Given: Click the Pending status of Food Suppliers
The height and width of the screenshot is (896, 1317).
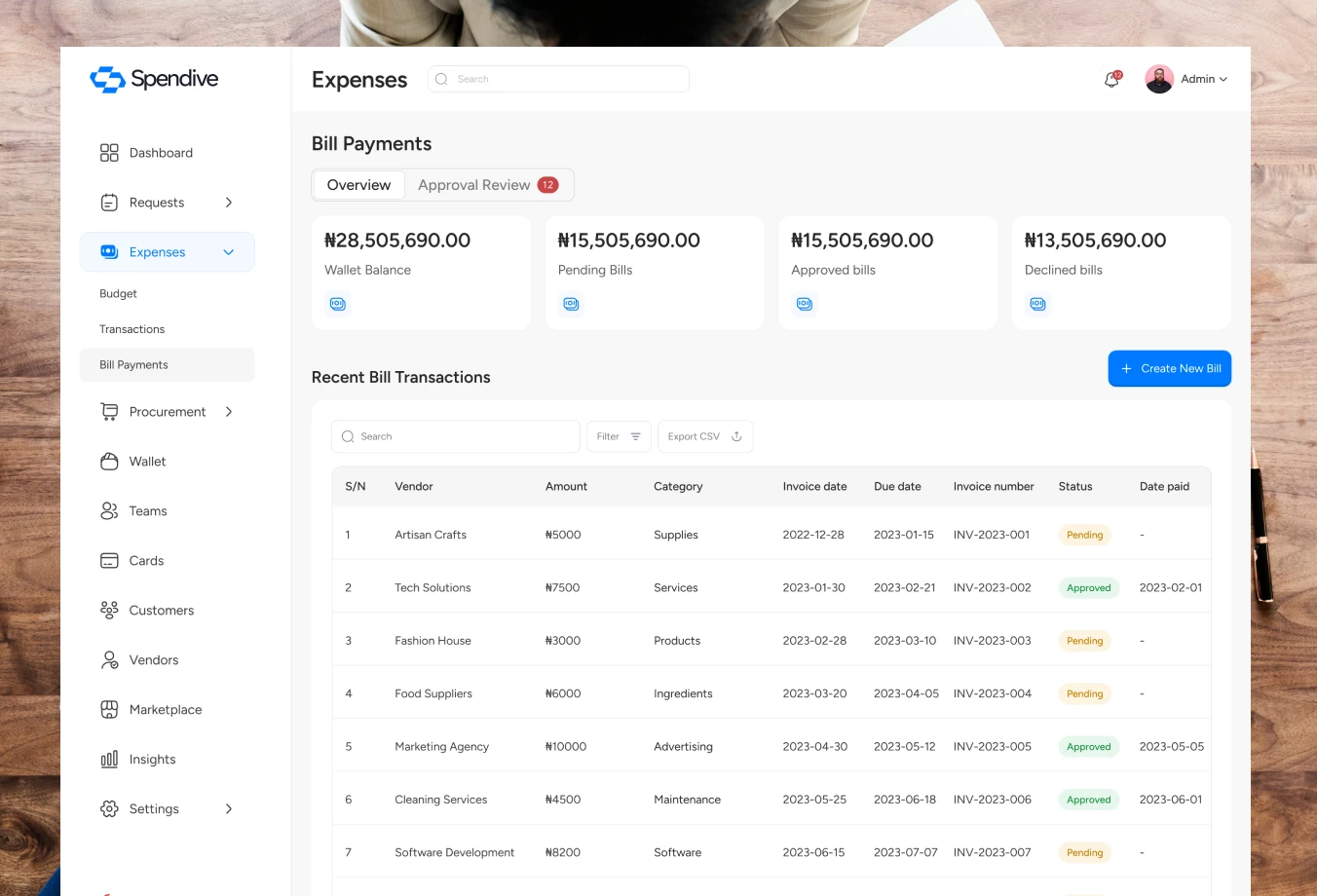Looking at the screenshot, I should [1084, 693].
